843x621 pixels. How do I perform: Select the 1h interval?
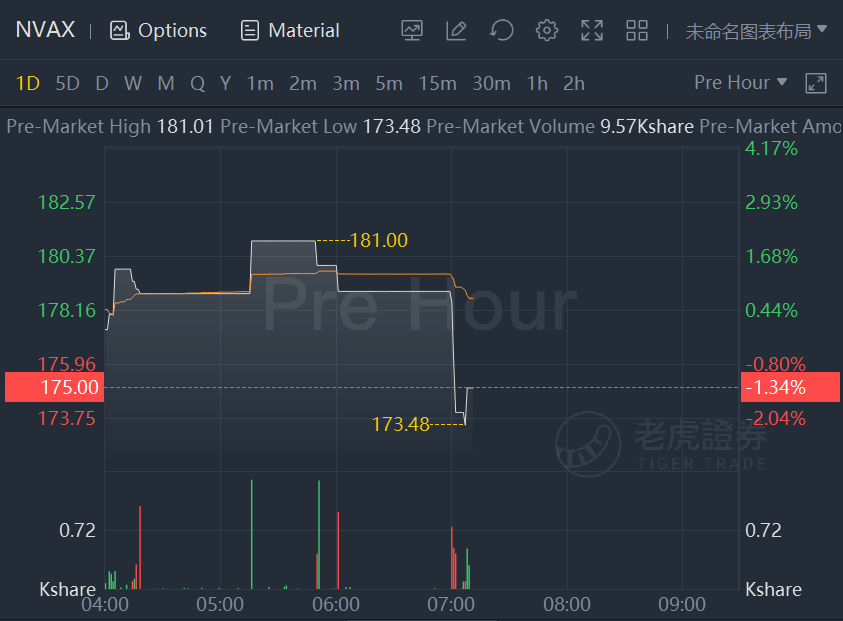click(x=537, y=83)
